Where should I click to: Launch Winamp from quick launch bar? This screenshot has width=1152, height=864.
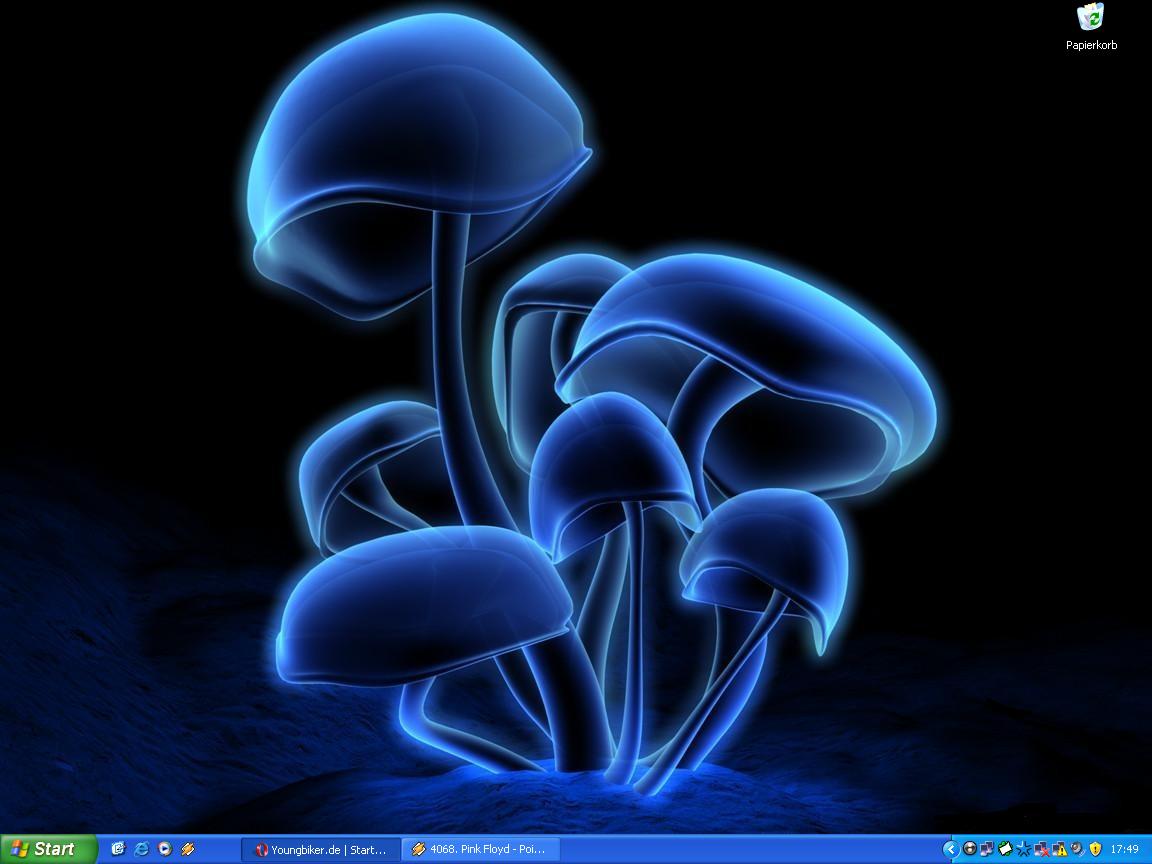tap(188, 849)
